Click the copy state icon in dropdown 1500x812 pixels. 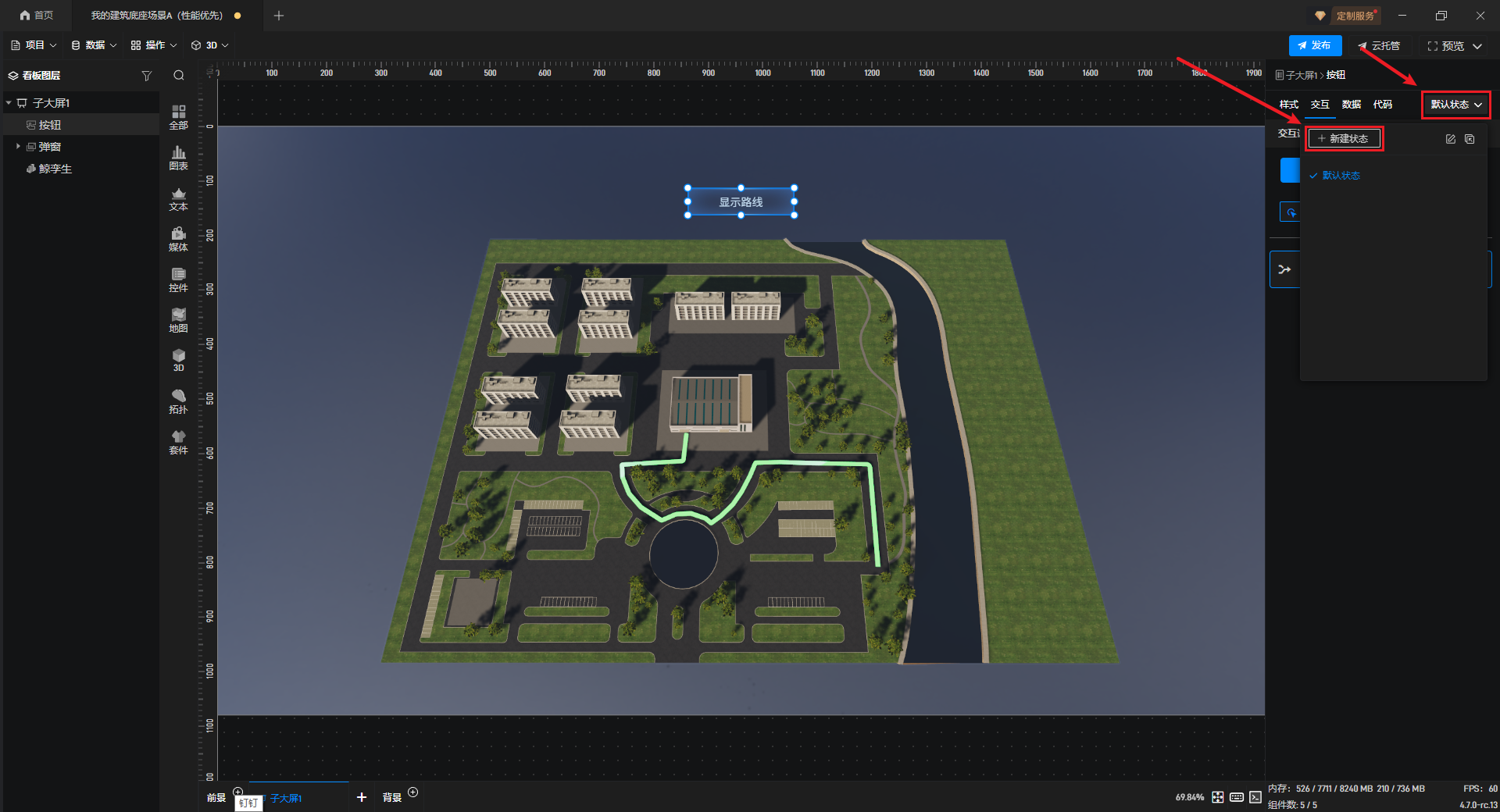[1470, 139]
